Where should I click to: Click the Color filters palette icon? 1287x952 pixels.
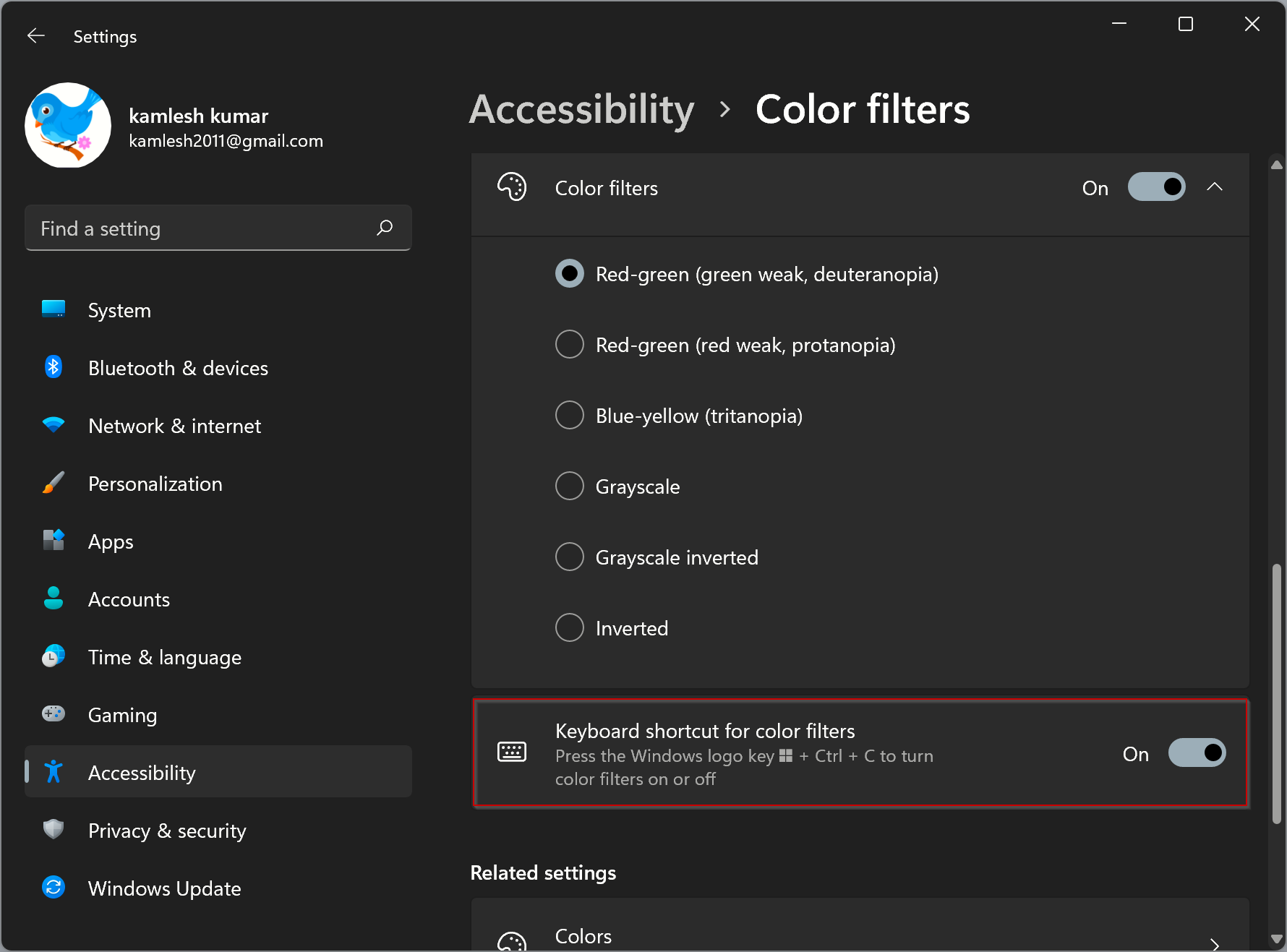(x=512, y=187)
